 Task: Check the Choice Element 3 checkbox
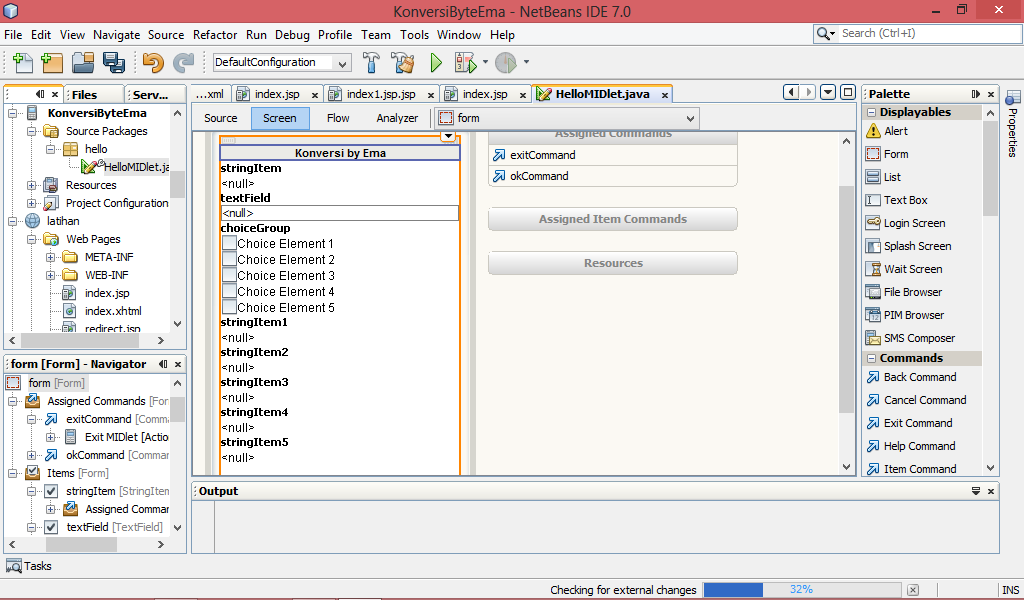[x=229, y=276]
